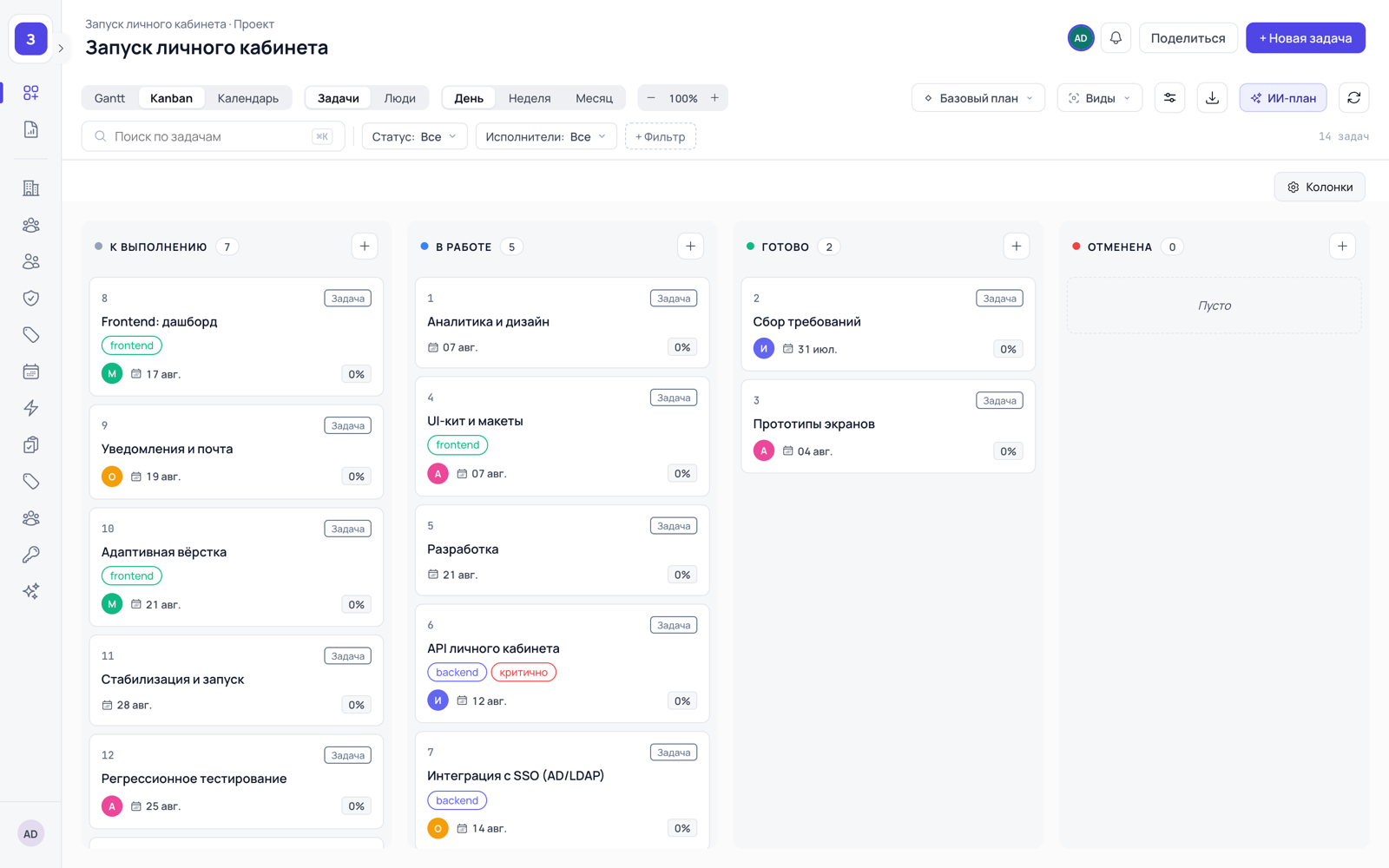The image size is (1389, 868).
Task: Switch to the Месяц scale
Action: point(594,98)
